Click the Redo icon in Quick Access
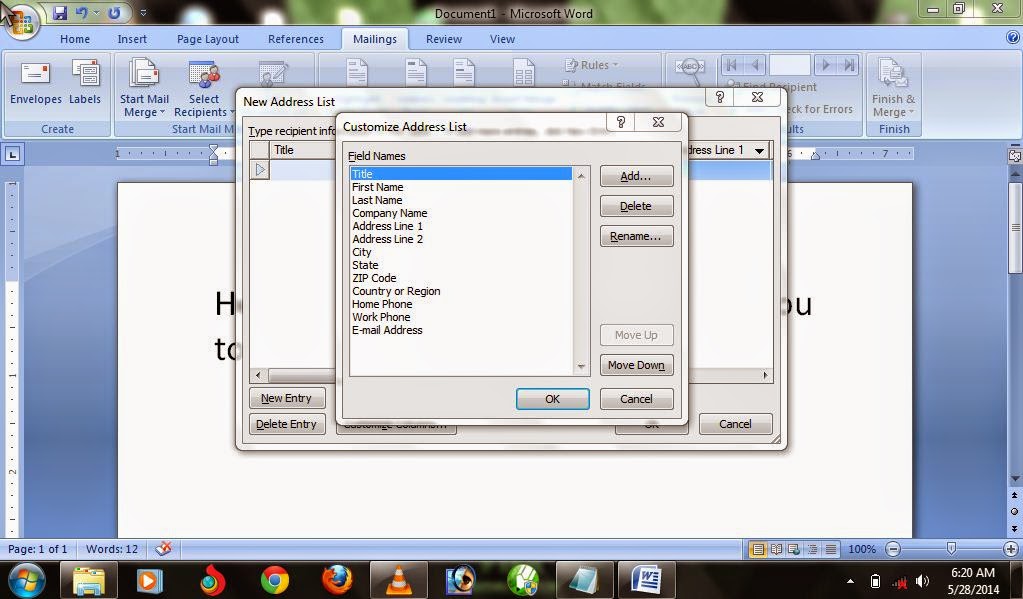The height and width of the screenshot is (599, 1023). tap(114, 12)
